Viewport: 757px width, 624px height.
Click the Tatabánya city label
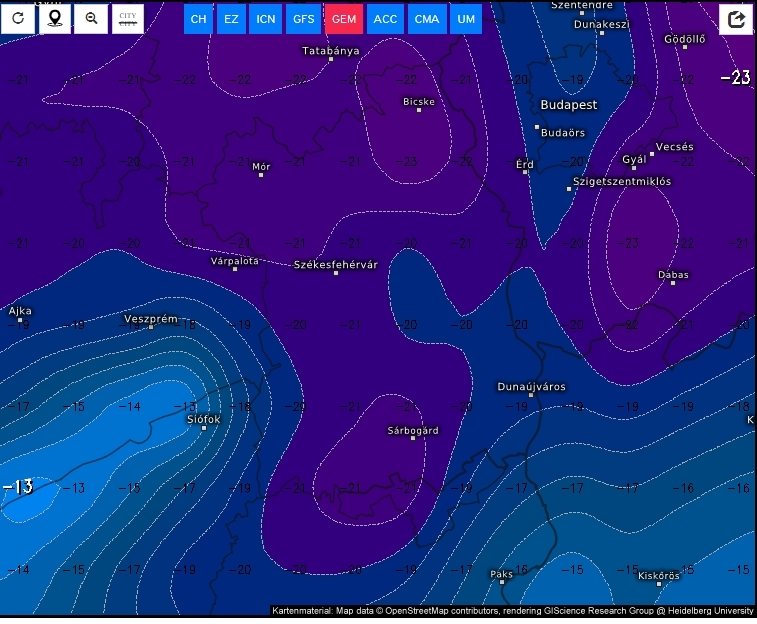pos(331,51)
